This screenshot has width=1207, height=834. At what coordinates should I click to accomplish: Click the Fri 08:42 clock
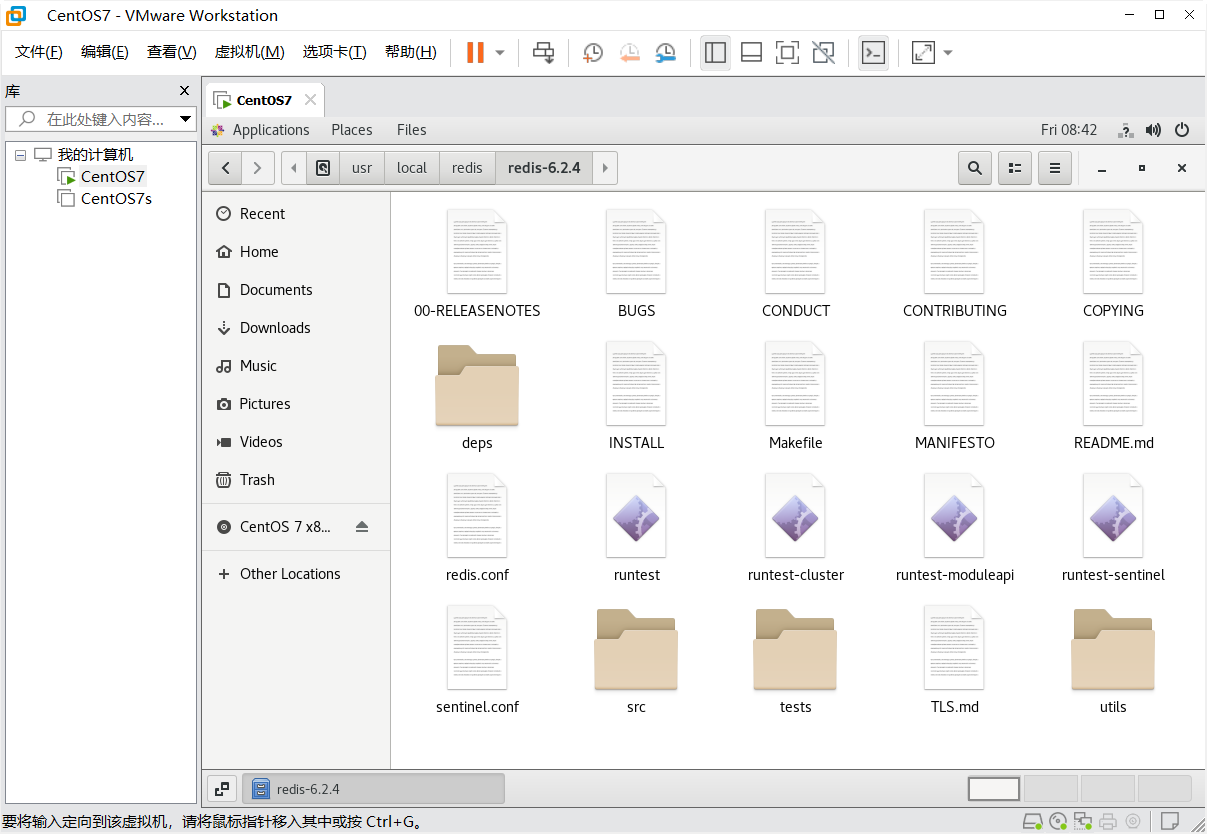1069,130
